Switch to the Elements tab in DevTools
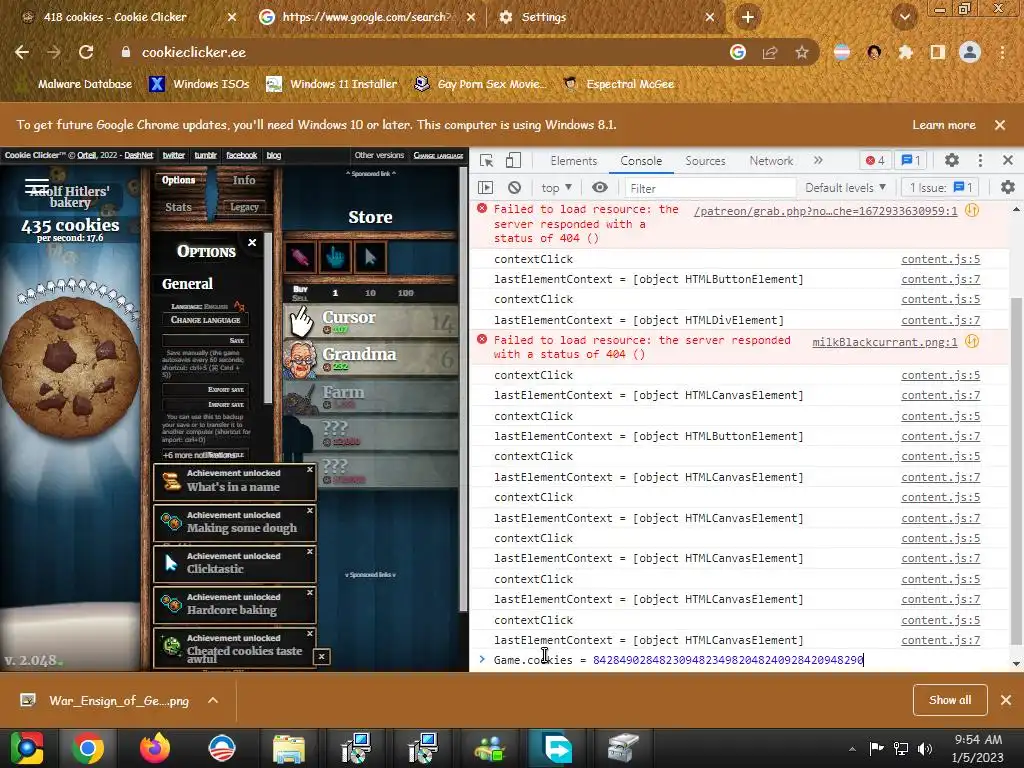 (573, 161)
